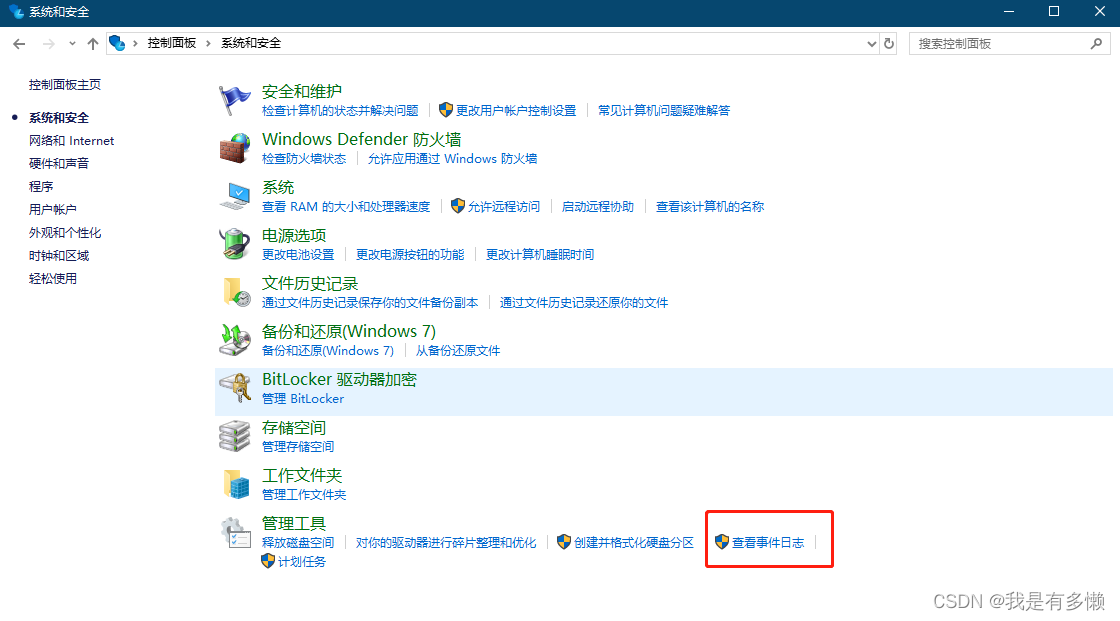The image size is (1120, 621).
Task: Click 检查防火墙状态 link
Action: click(x=304, y=159)
